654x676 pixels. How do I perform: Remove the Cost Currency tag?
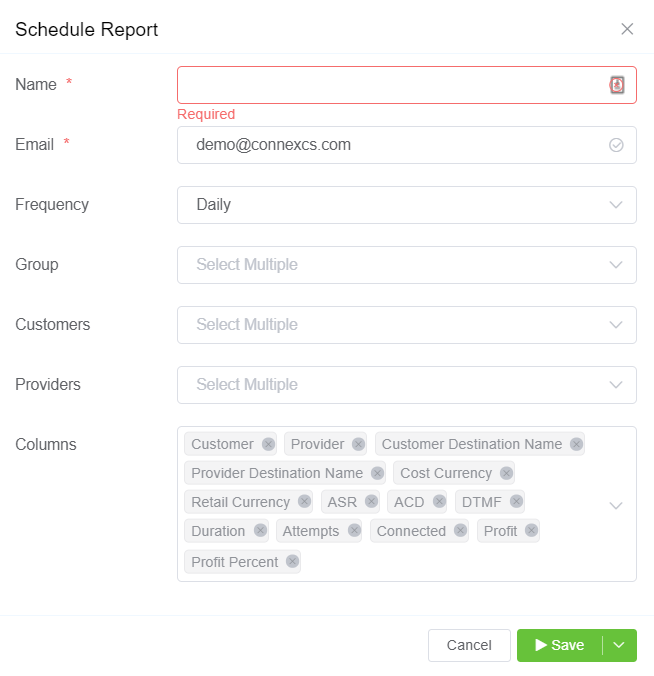(506, 473)
